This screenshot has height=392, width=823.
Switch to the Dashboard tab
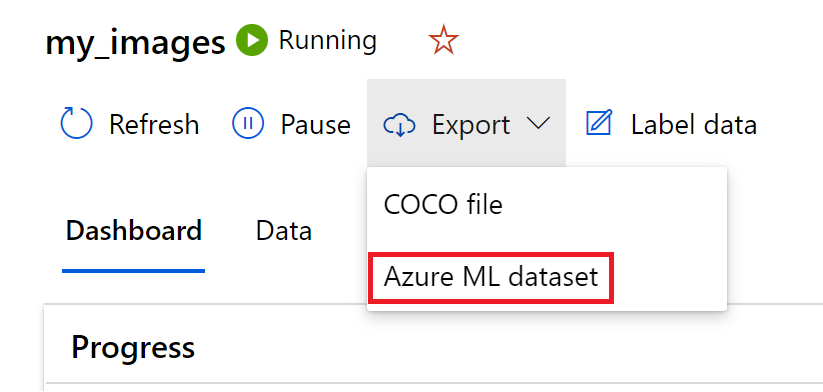[134, 231]
